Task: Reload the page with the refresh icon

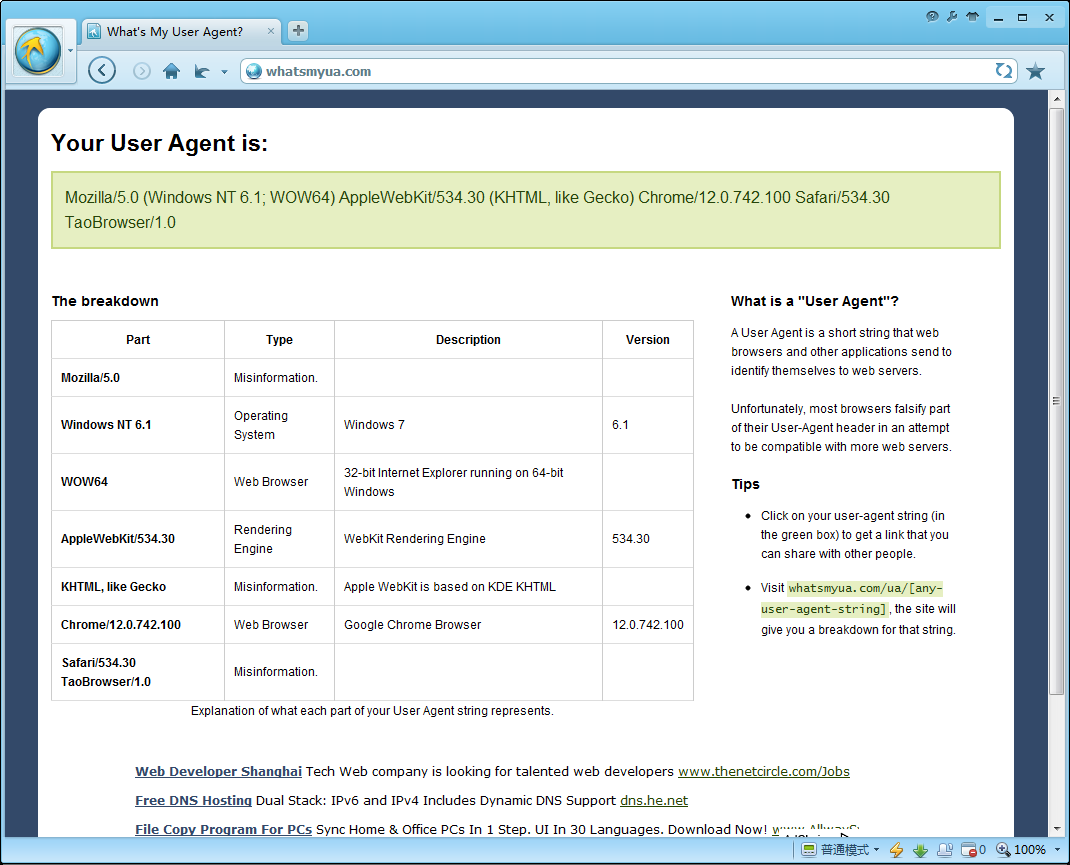Action: (x=1003, y=70)
